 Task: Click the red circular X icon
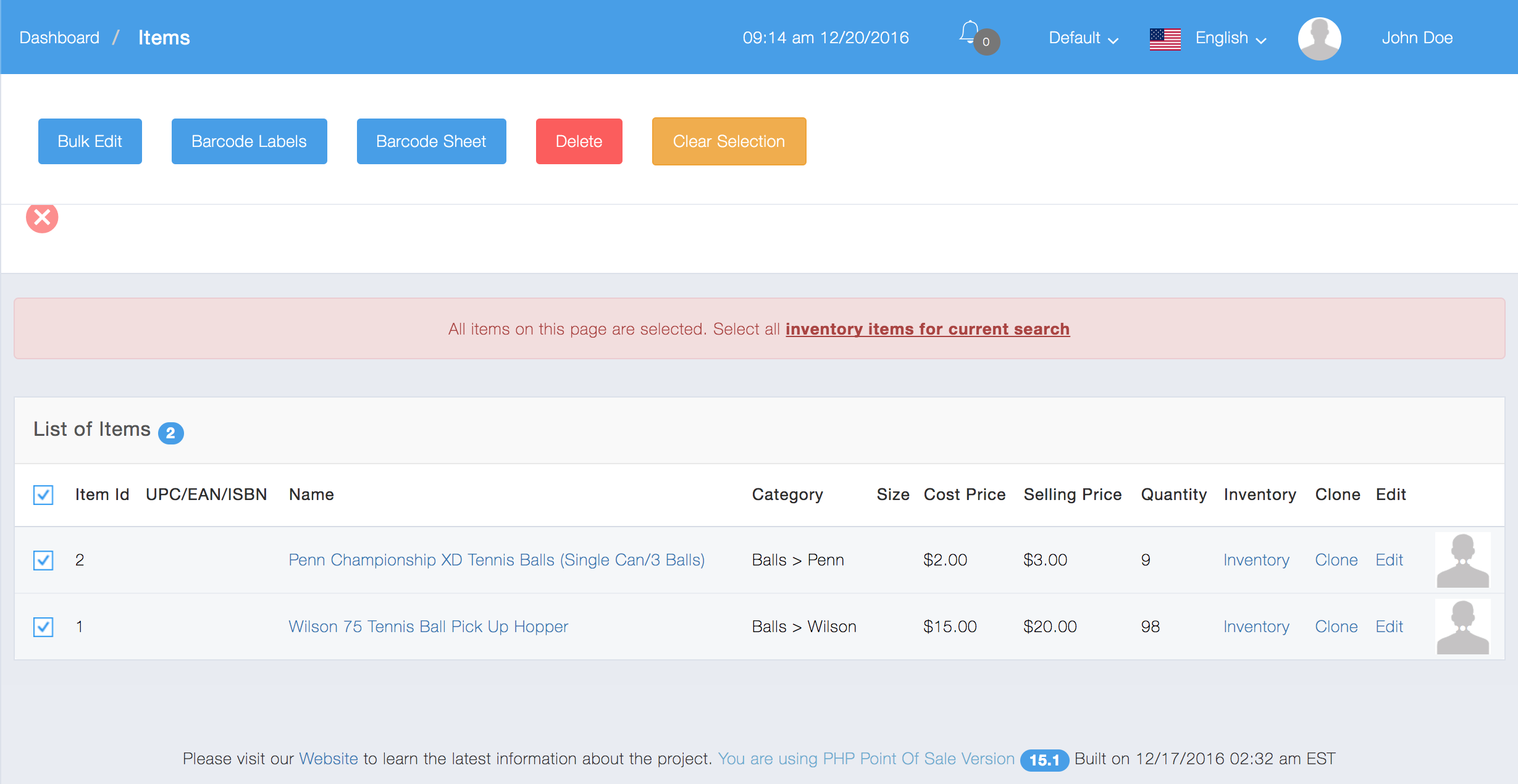pos(42,217)
